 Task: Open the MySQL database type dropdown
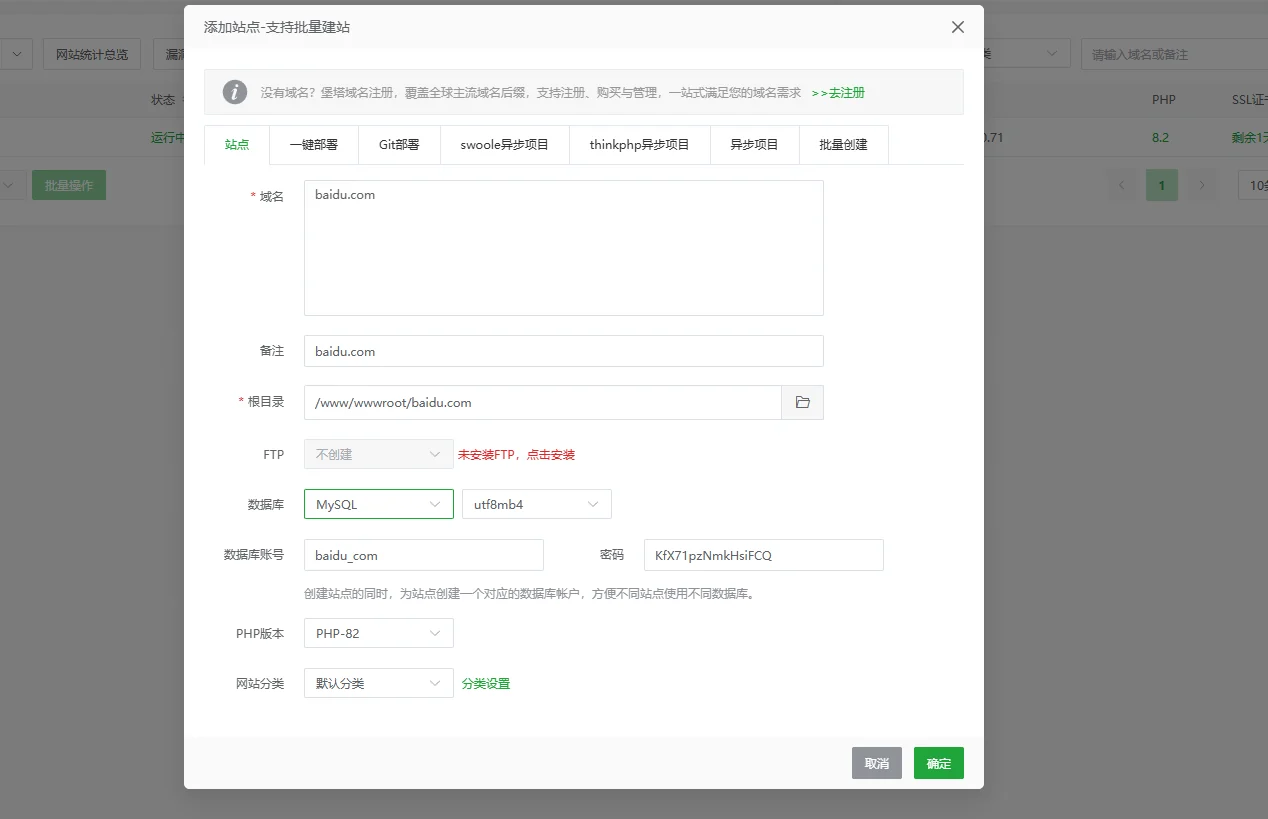379,504
